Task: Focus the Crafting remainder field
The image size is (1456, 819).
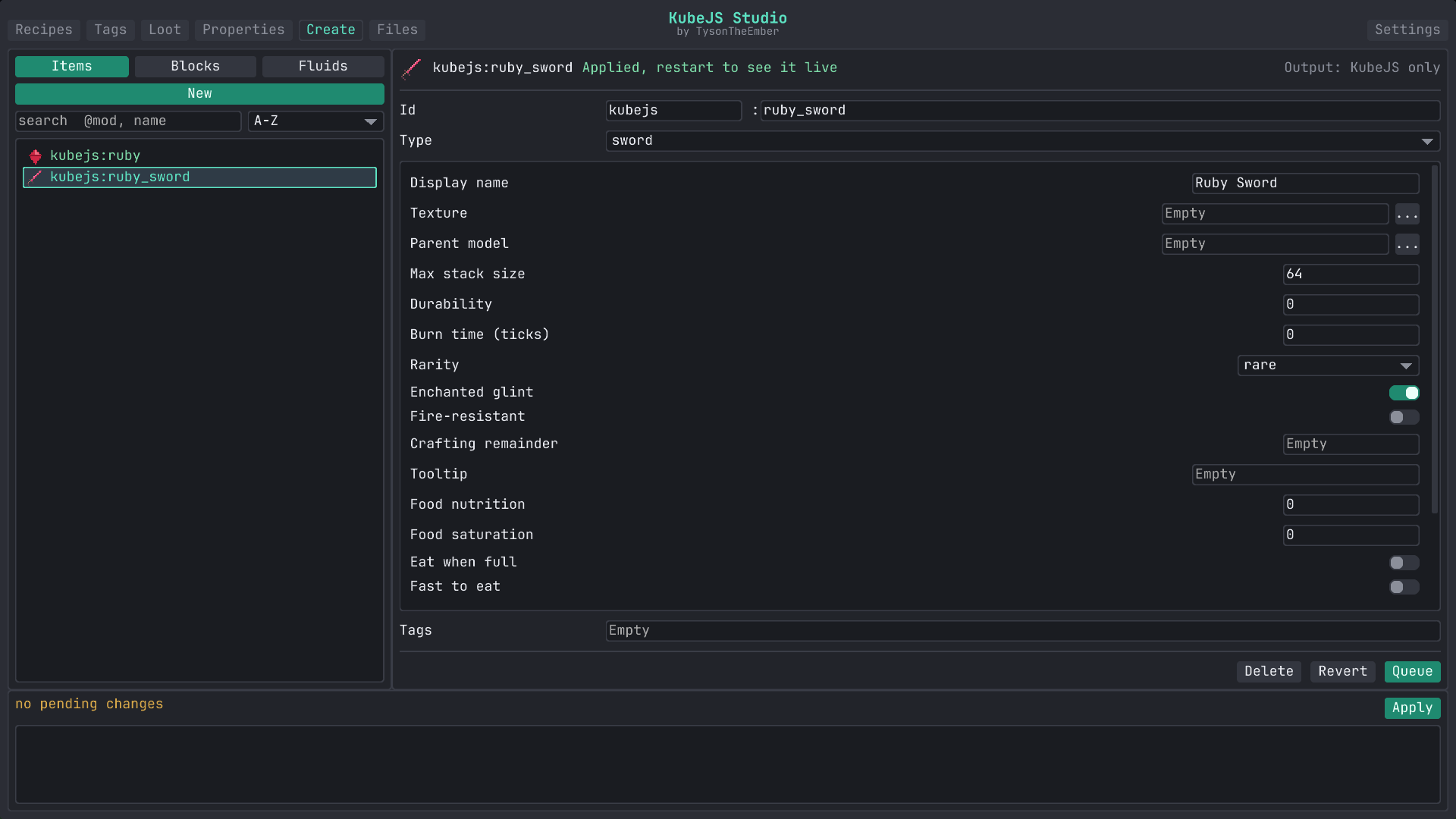Action: 1351,444
